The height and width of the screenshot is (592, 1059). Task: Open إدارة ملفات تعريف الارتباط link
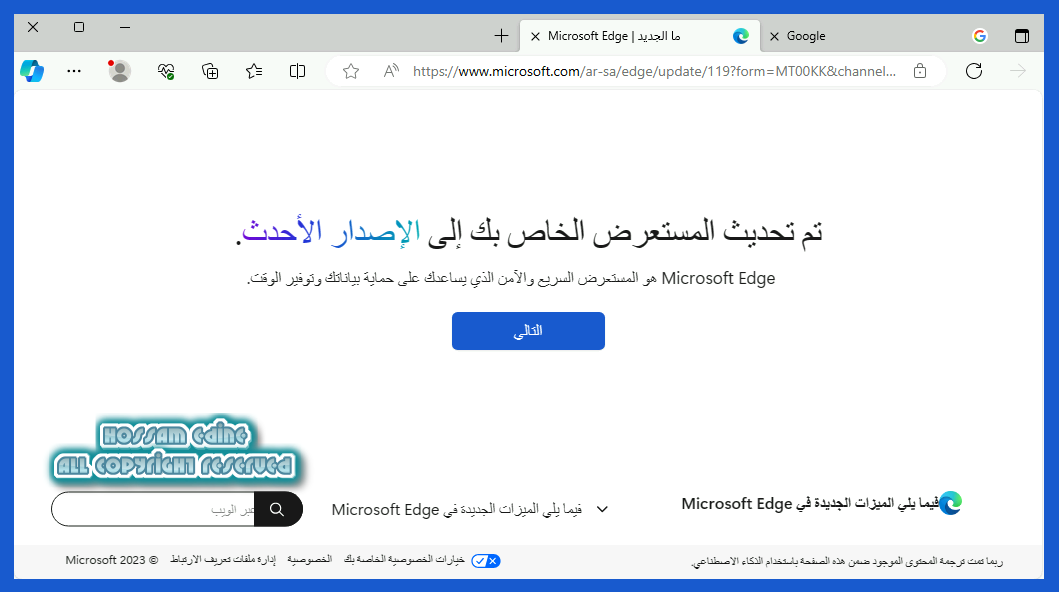tap(223, 560)
